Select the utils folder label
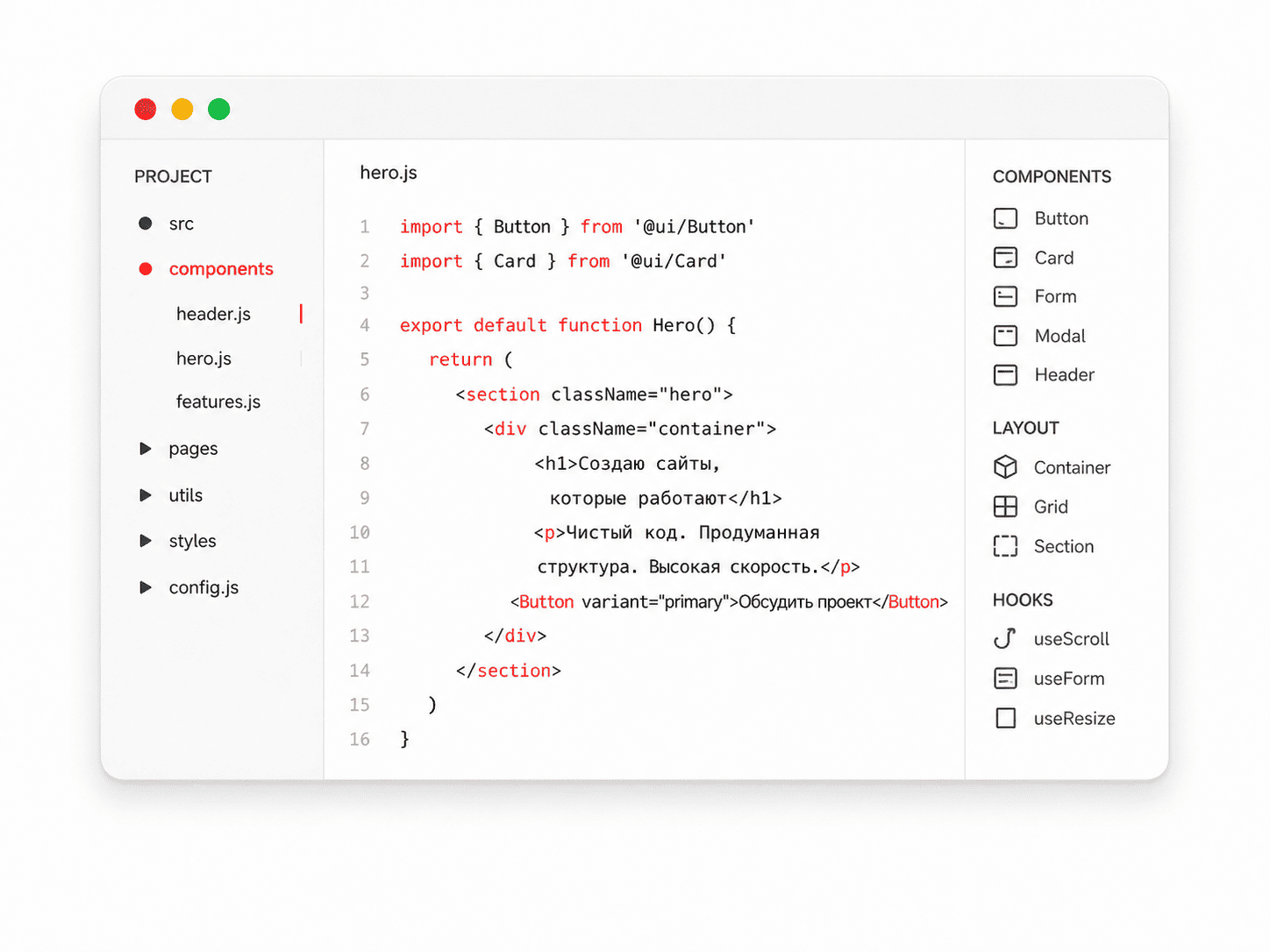 (185, 495)
